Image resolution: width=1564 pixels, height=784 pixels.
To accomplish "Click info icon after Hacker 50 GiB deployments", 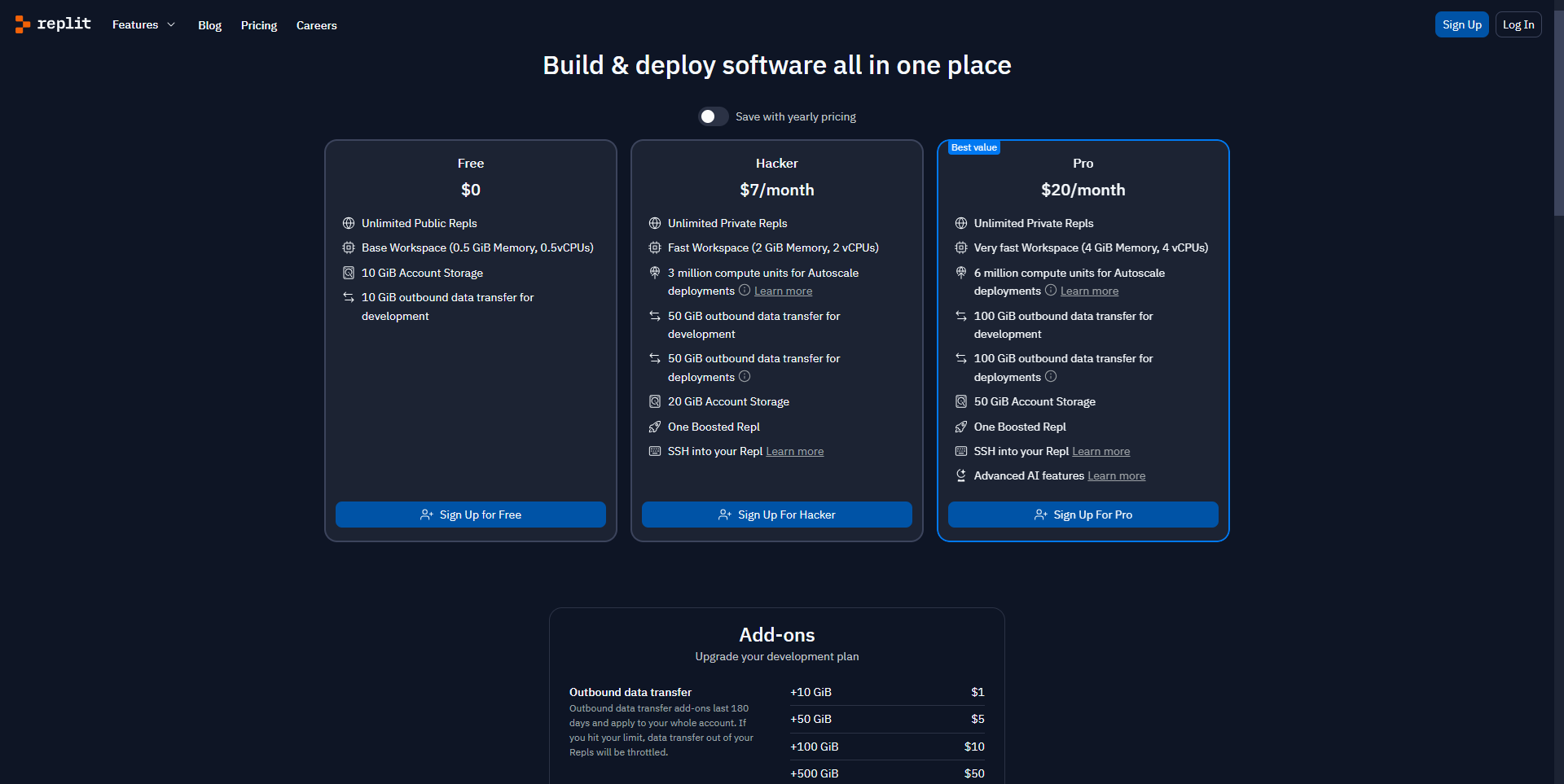I will tap(745, 376).
